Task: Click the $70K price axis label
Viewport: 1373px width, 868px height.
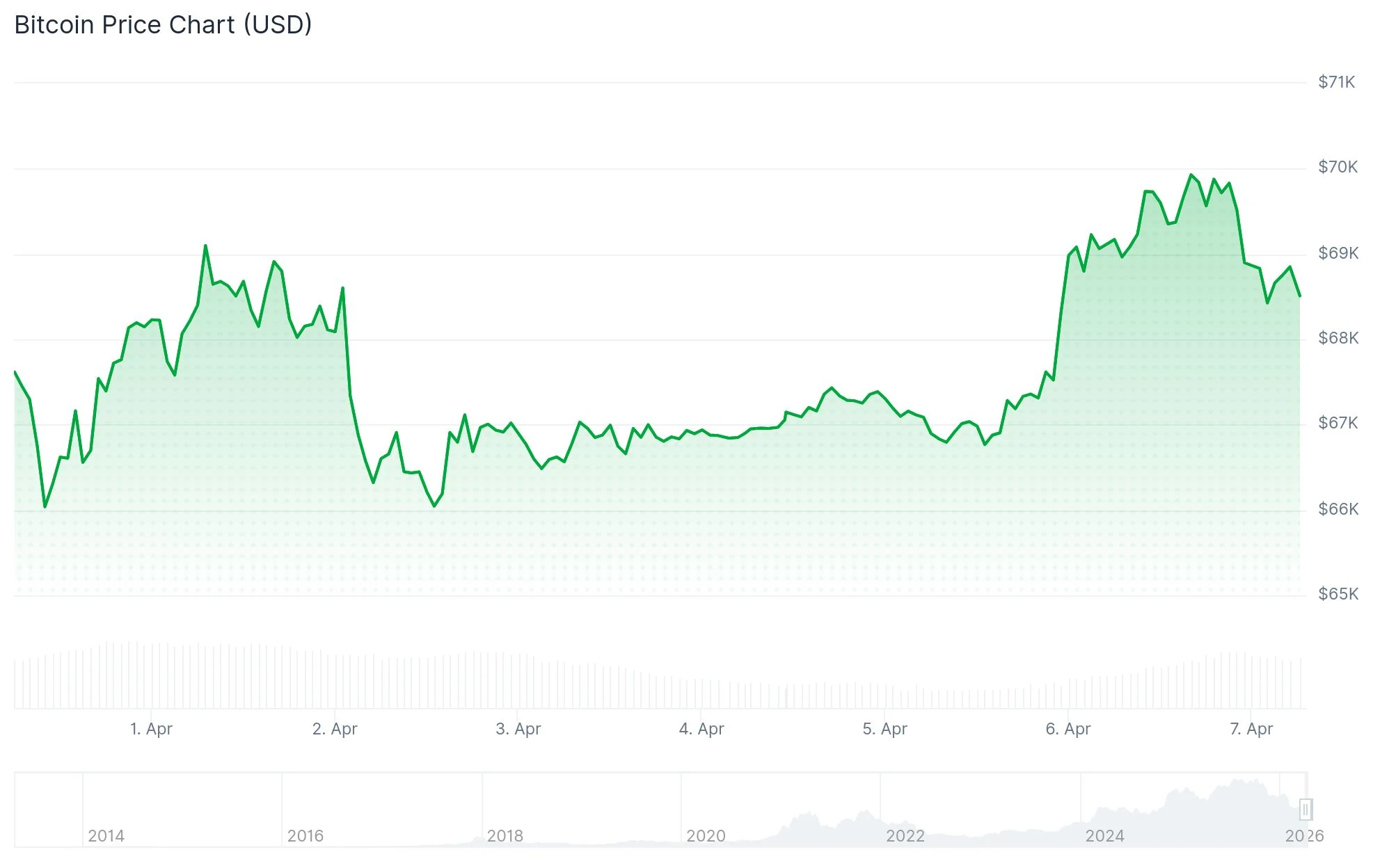Action: [x=1338, y=166]
